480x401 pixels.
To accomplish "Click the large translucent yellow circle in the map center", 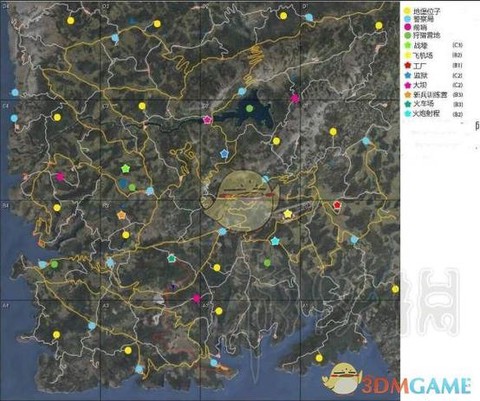I will point(244,202).
